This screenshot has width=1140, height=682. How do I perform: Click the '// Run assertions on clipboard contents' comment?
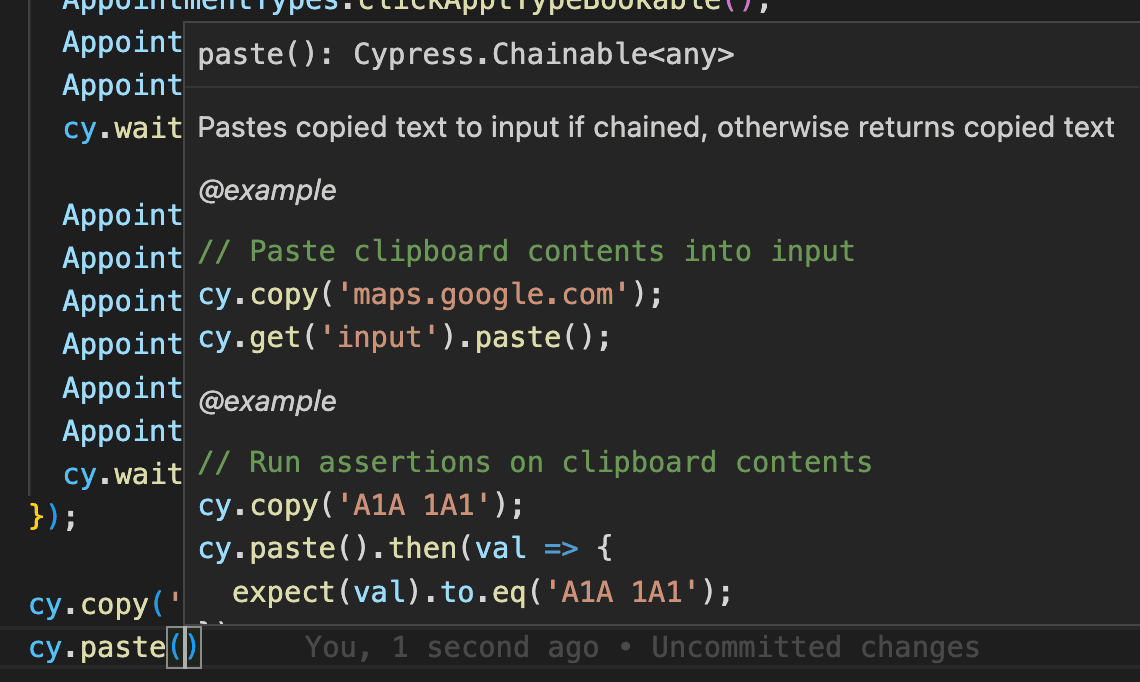[534, 462]
